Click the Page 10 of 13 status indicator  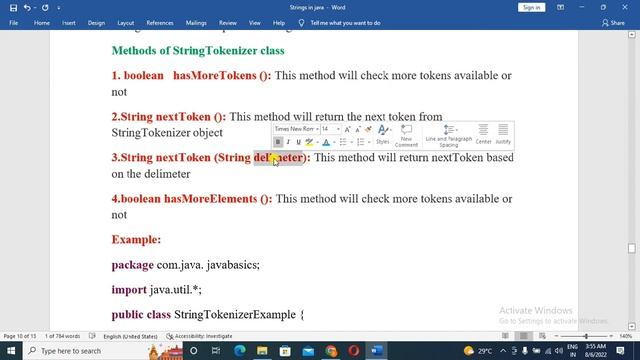click(x=20, y=336)
